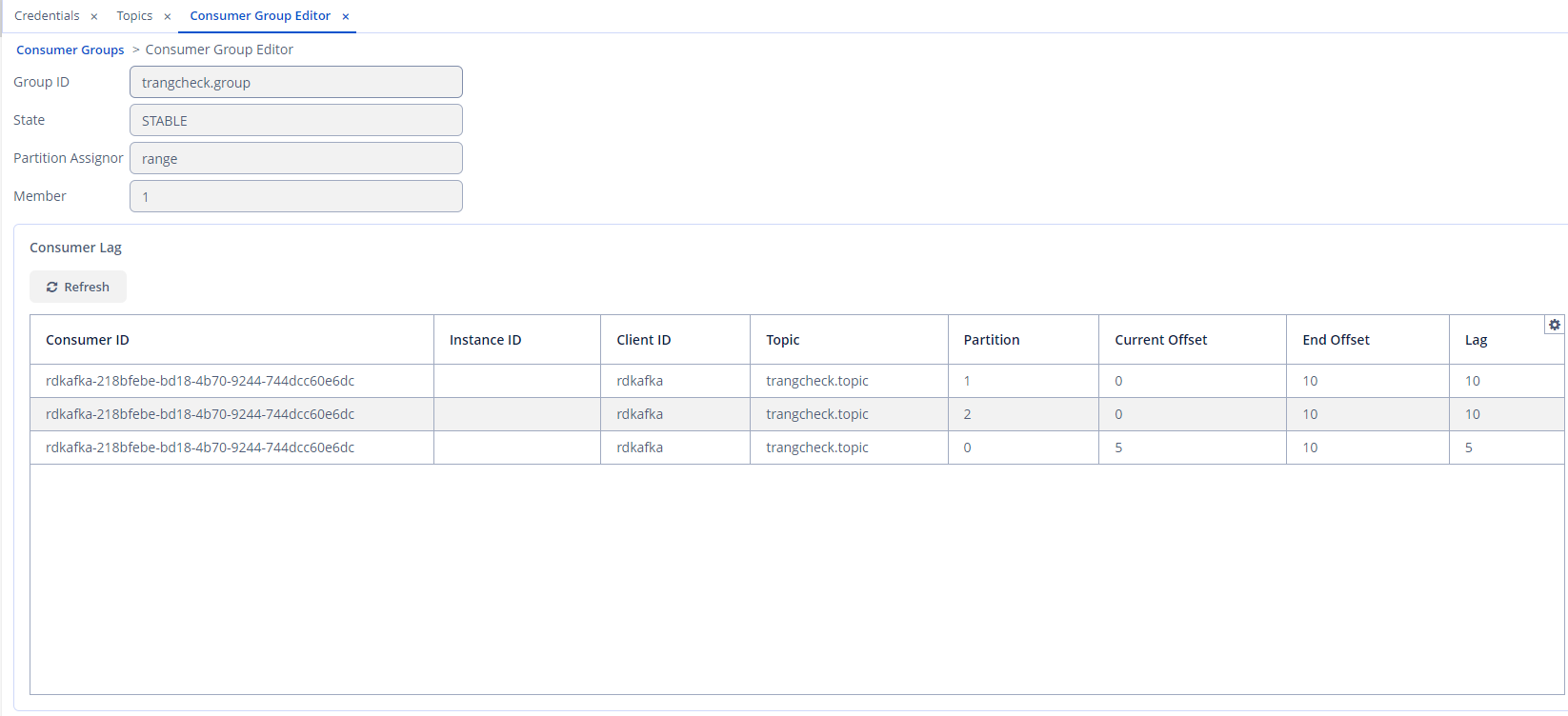
Task: Click the Group ID input field
Action: (295, 83)
